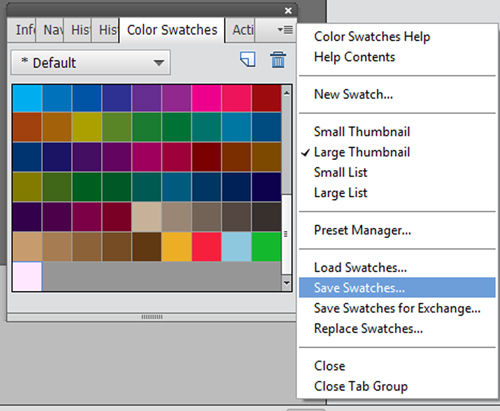Pick the bright red swatch in the sixth row
Image resolution: width=500 pixels, height=411 pixels.
[206, 247]
